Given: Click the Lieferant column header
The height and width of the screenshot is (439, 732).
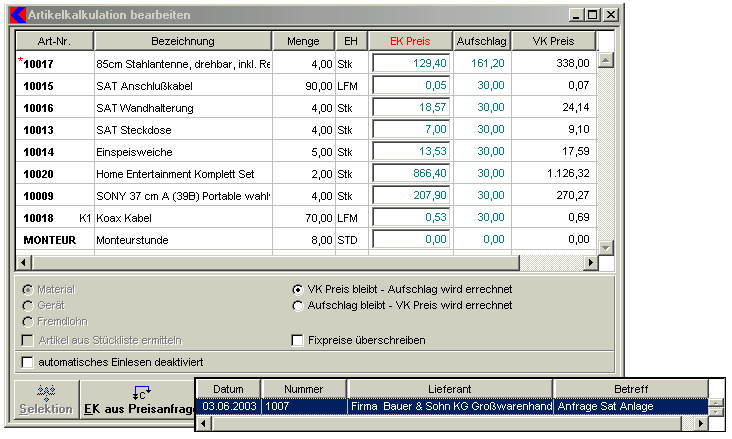Looking at the screenshot, I should [449, 388].
